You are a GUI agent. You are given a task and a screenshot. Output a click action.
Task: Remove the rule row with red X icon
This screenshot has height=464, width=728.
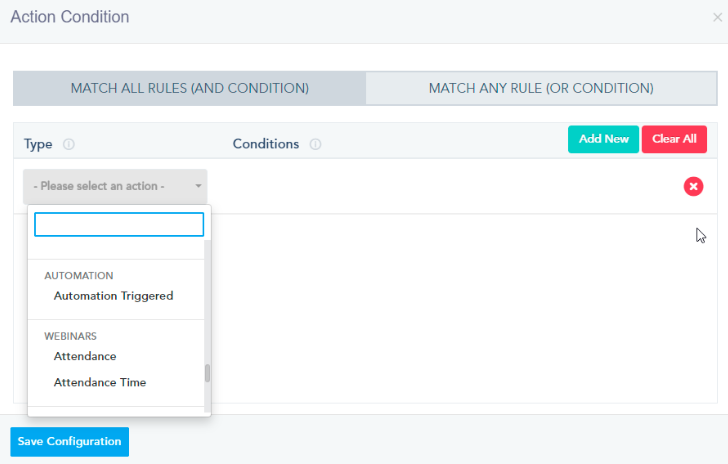(x=693, y=186)
